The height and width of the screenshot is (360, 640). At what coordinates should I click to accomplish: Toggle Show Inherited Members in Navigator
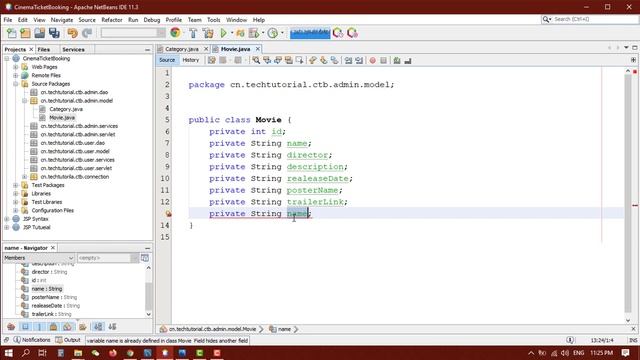coord(11,327)
